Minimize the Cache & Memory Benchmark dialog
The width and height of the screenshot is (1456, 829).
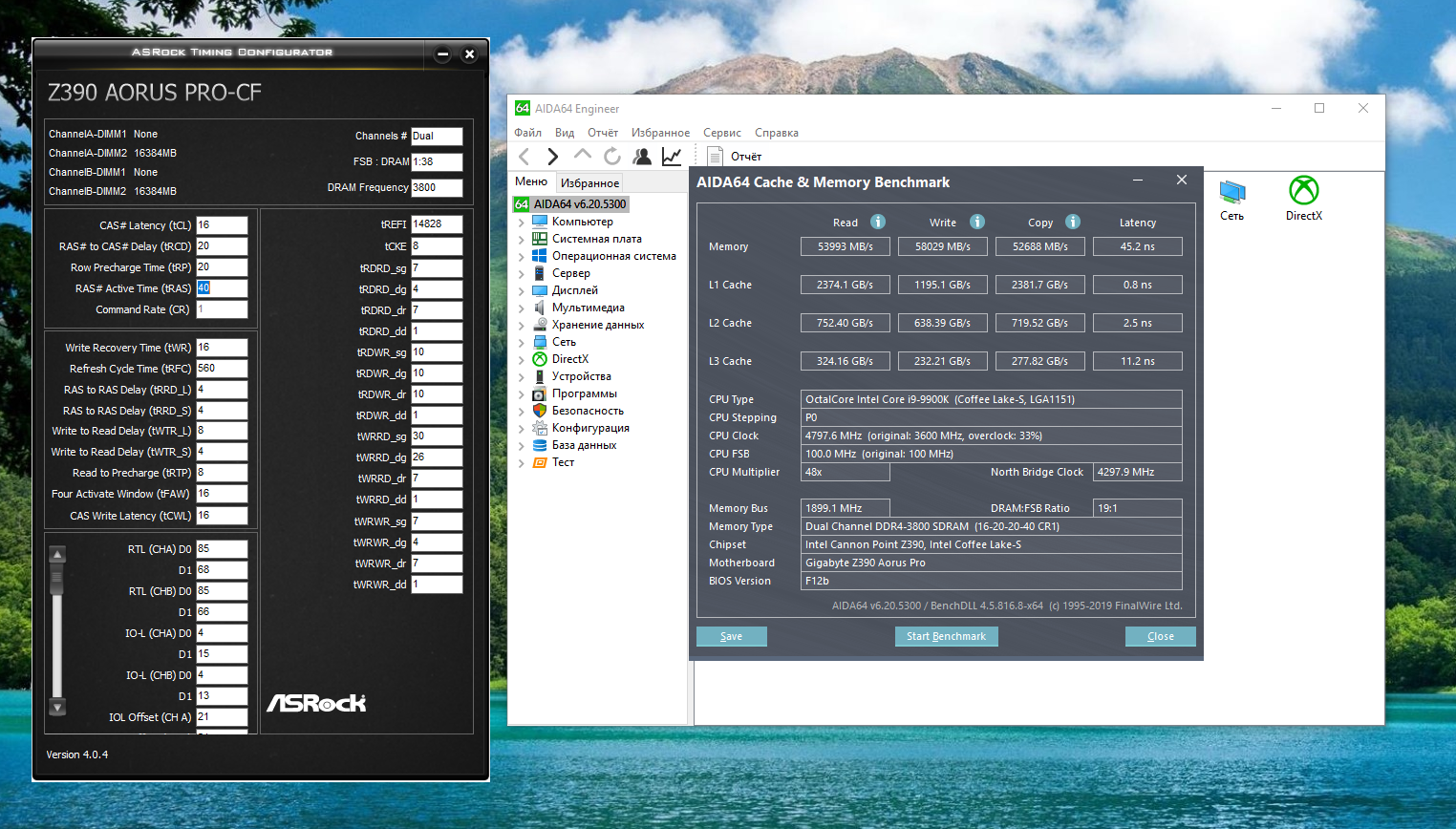click(x=1138, y=181)
